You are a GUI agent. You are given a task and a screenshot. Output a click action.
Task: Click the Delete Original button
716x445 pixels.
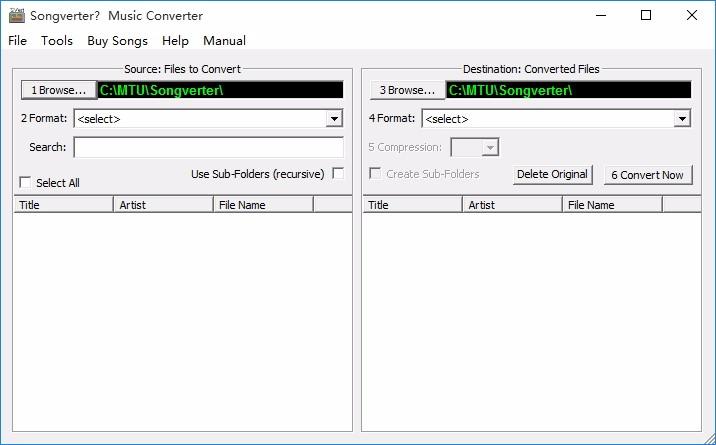[552, 174]
